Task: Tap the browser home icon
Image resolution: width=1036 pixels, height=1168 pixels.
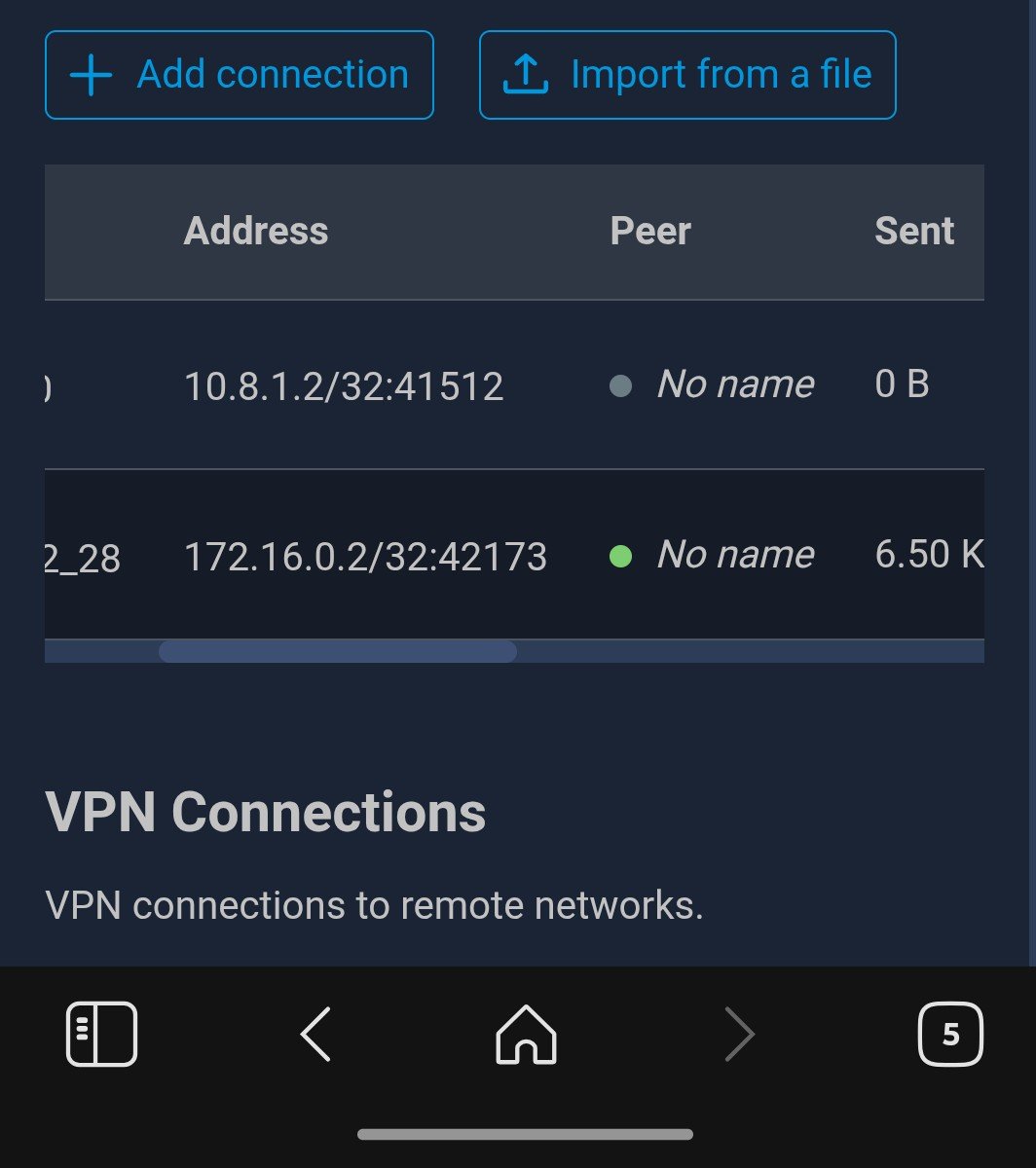Action: tap(526, 1034)
